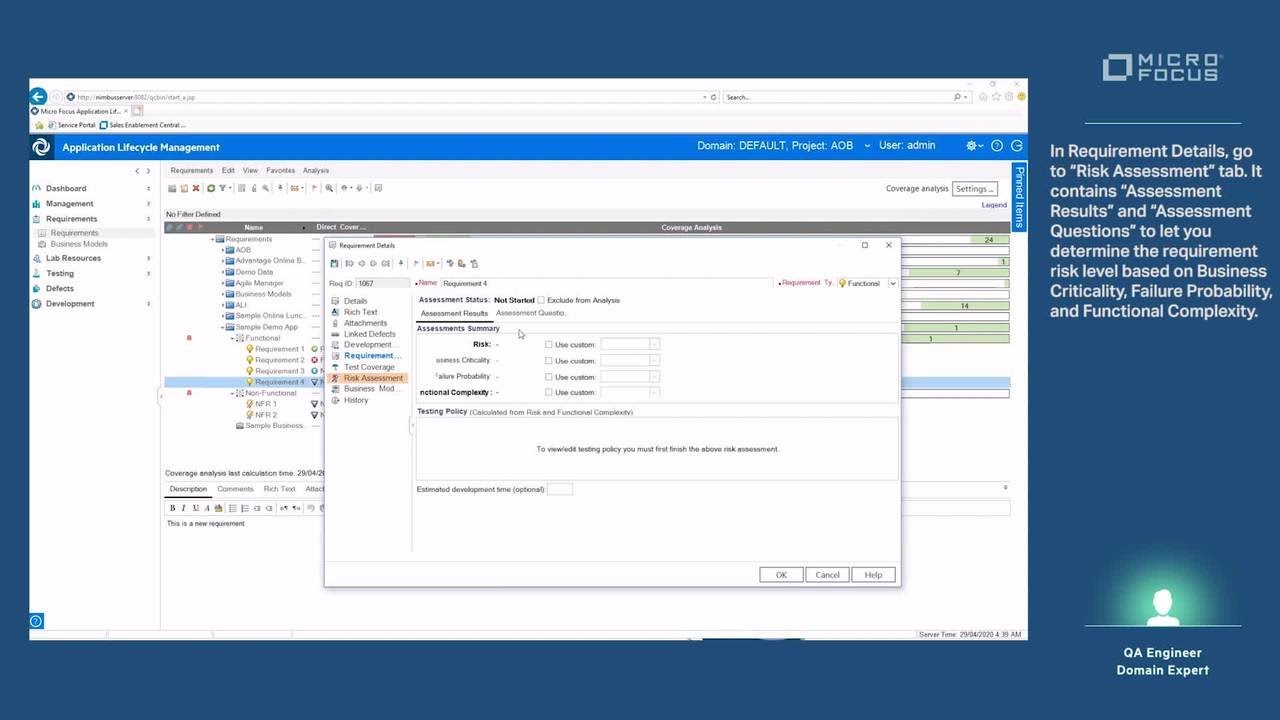Select the Assessment Results tab

coord(454,313)
